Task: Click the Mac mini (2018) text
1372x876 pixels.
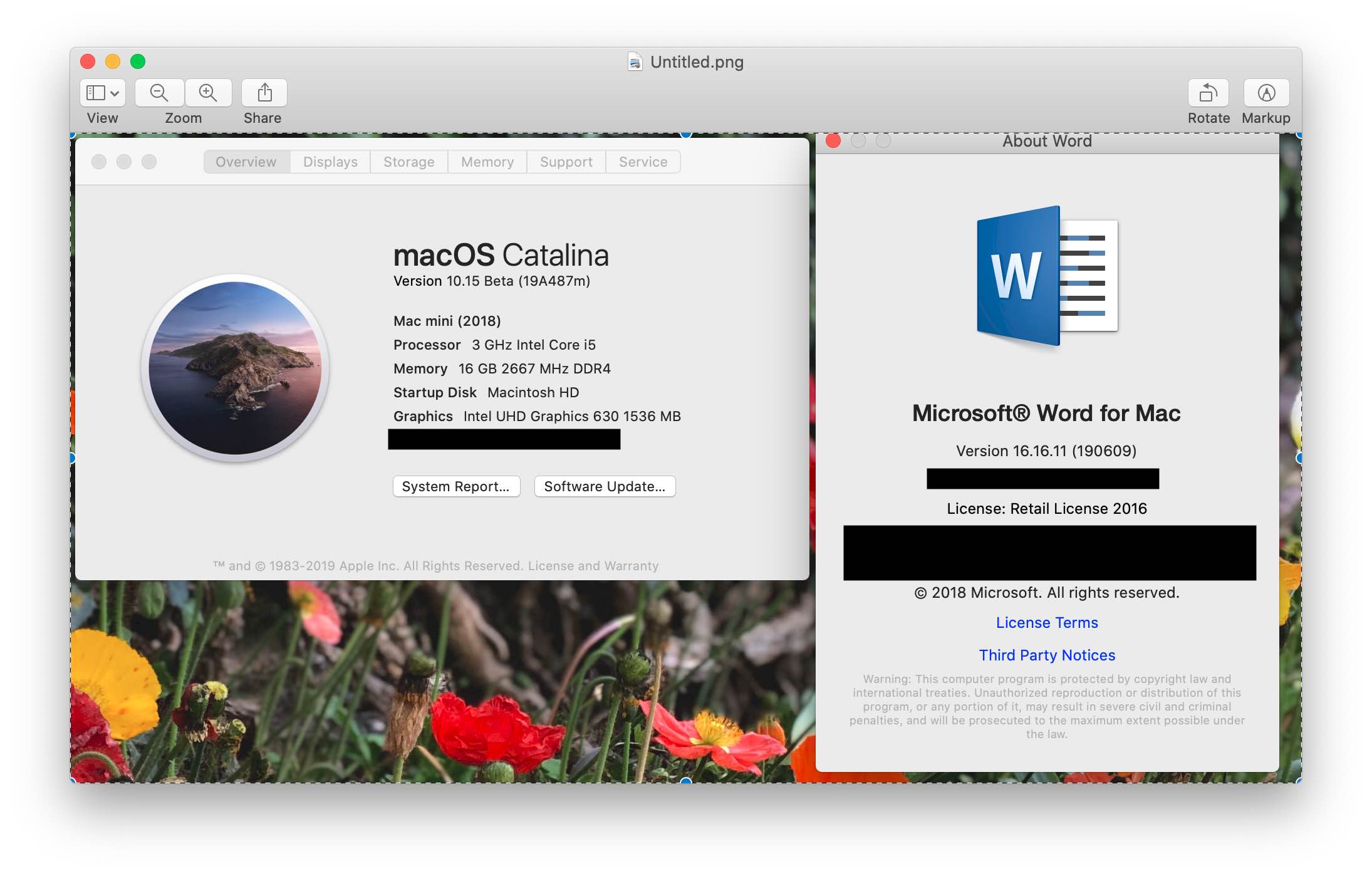Action: (447, 321)
